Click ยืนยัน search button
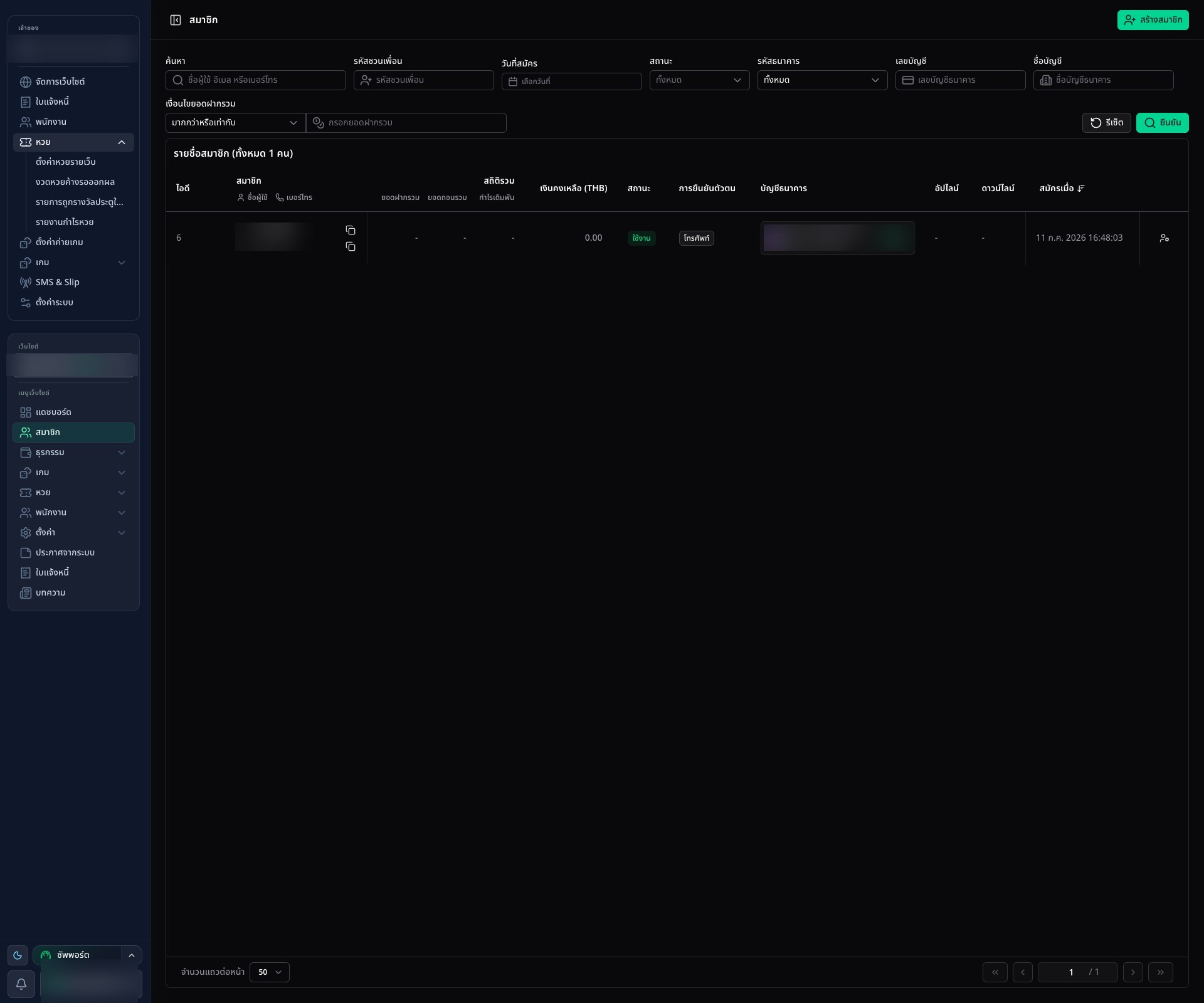This screenshot has width=1204, height=1003. (1163, 123)
